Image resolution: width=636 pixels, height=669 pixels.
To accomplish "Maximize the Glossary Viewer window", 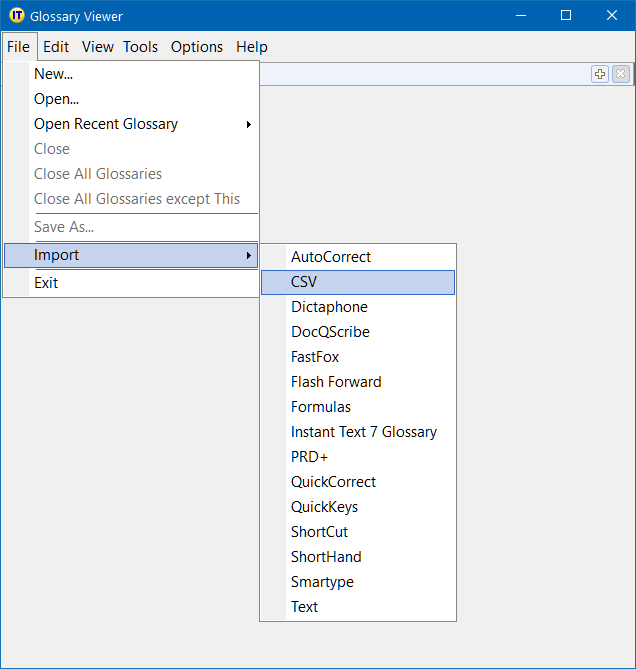I will coord(566,16).
